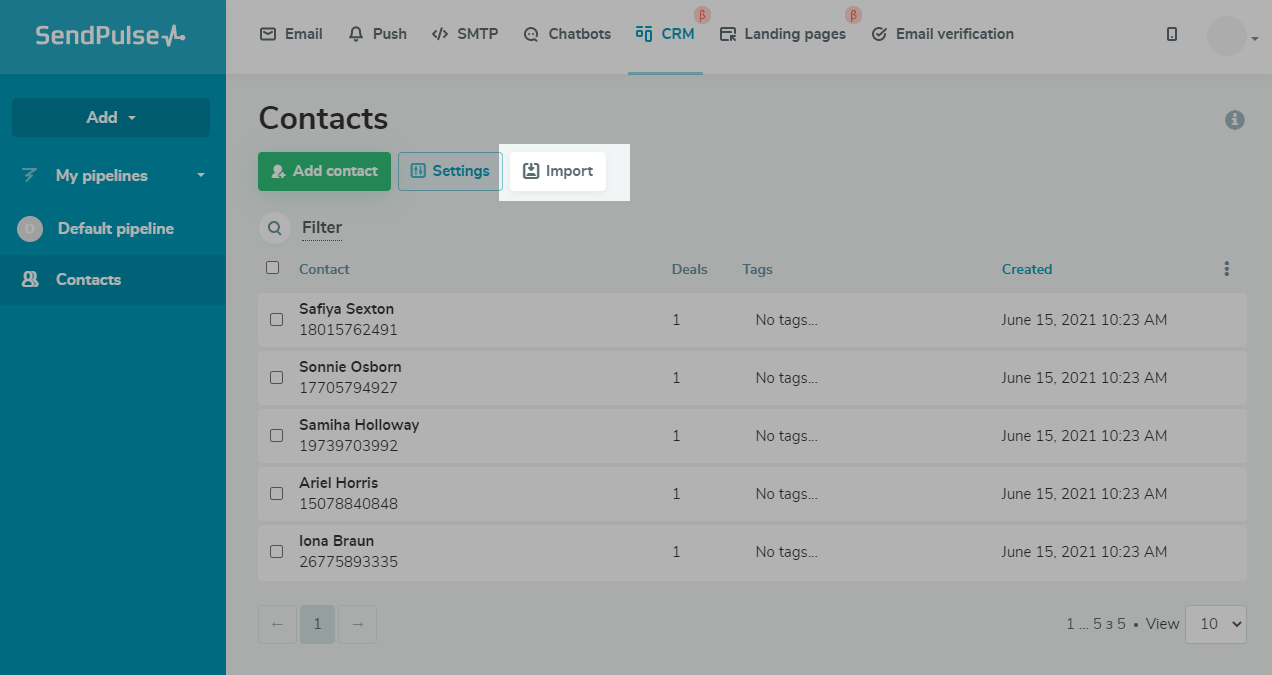Click No tags in Iona Braun row
The width and height of the screenshot is (1272, 675).
point(786,552)
